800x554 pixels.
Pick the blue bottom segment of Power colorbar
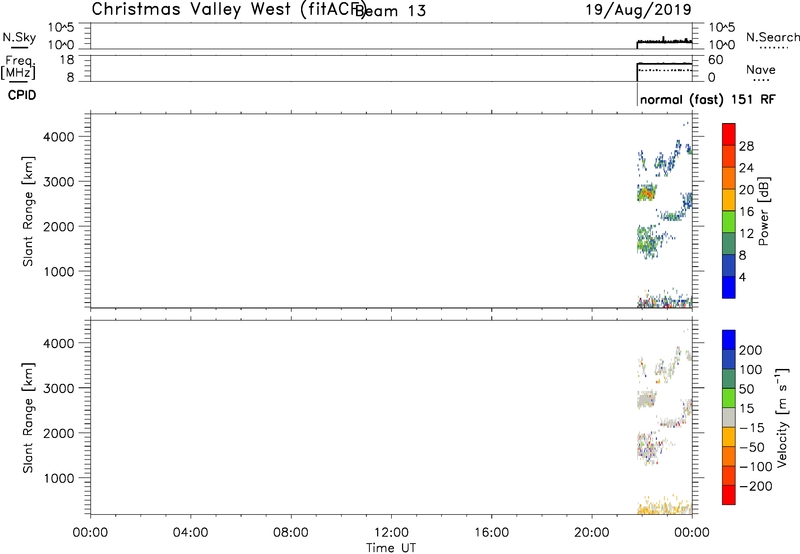(x=729, y=287)
